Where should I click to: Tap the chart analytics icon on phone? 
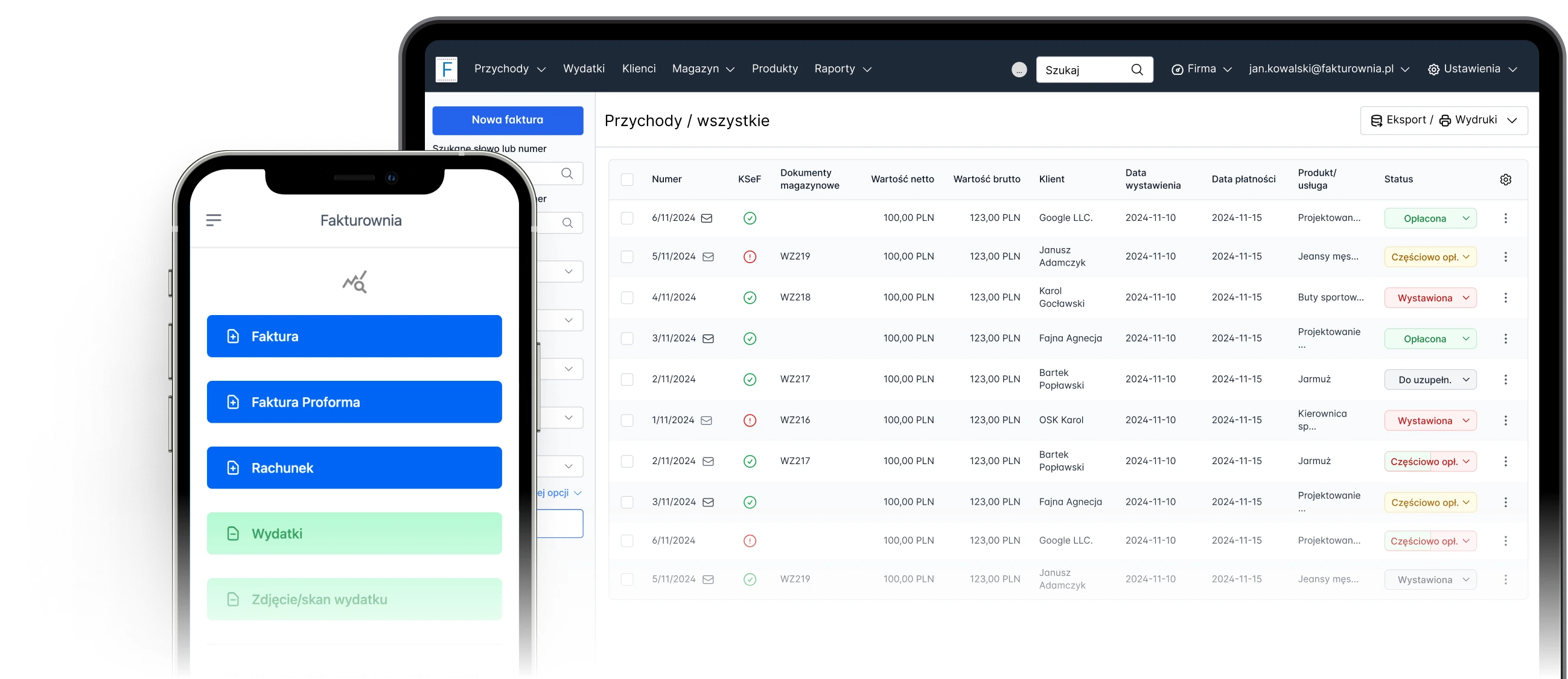(355, 282)
